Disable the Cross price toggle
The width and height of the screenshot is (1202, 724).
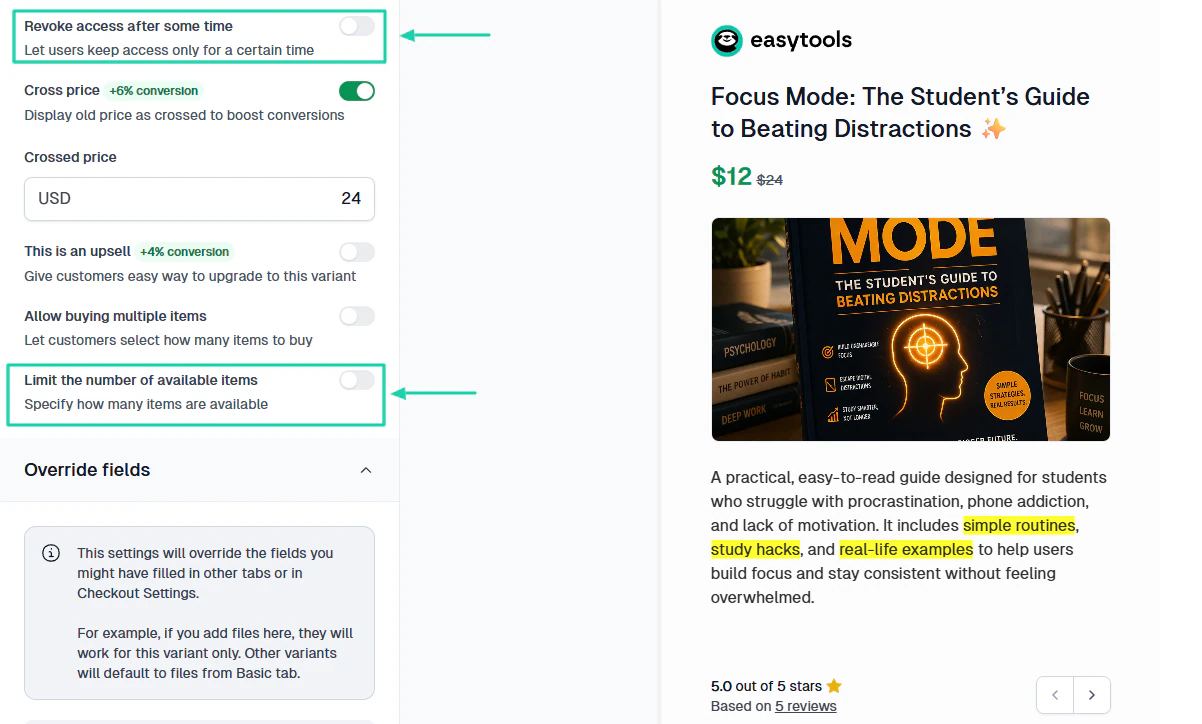click(x=357, y=91)
